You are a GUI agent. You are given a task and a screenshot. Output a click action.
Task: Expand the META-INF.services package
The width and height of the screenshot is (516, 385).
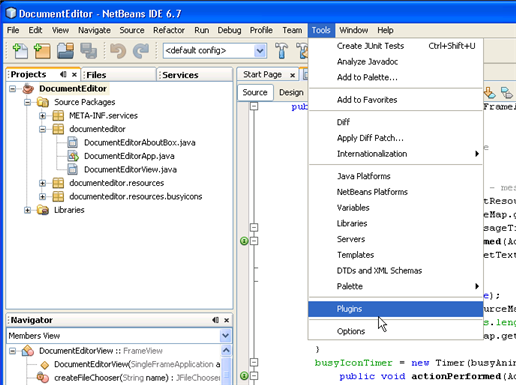42,116
